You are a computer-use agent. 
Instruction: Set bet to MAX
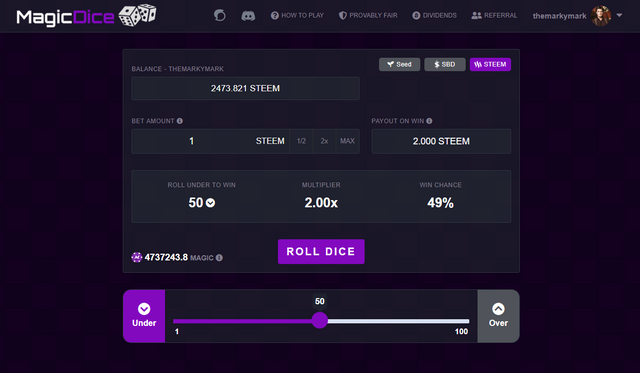click(347, 141)
